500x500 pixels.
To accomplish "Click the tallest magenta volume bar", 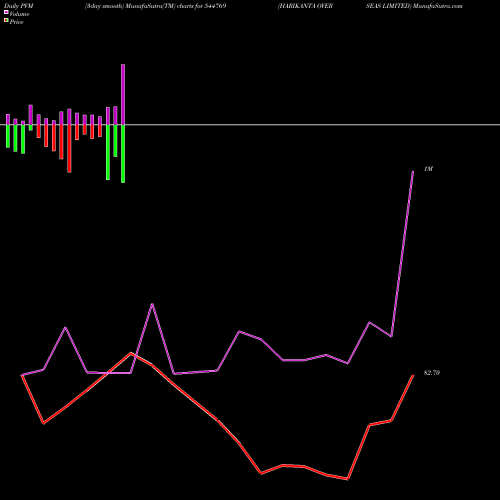I will (123, 94).
